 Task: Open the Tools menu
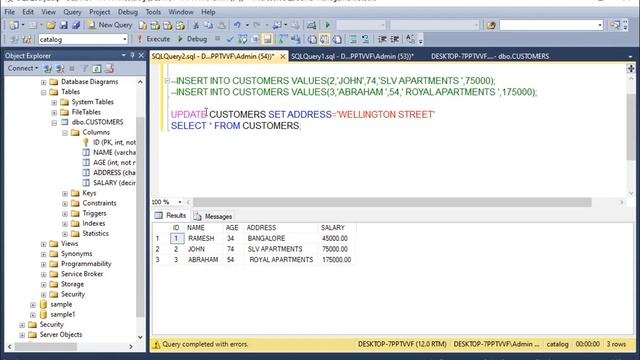tap(153, 12)
